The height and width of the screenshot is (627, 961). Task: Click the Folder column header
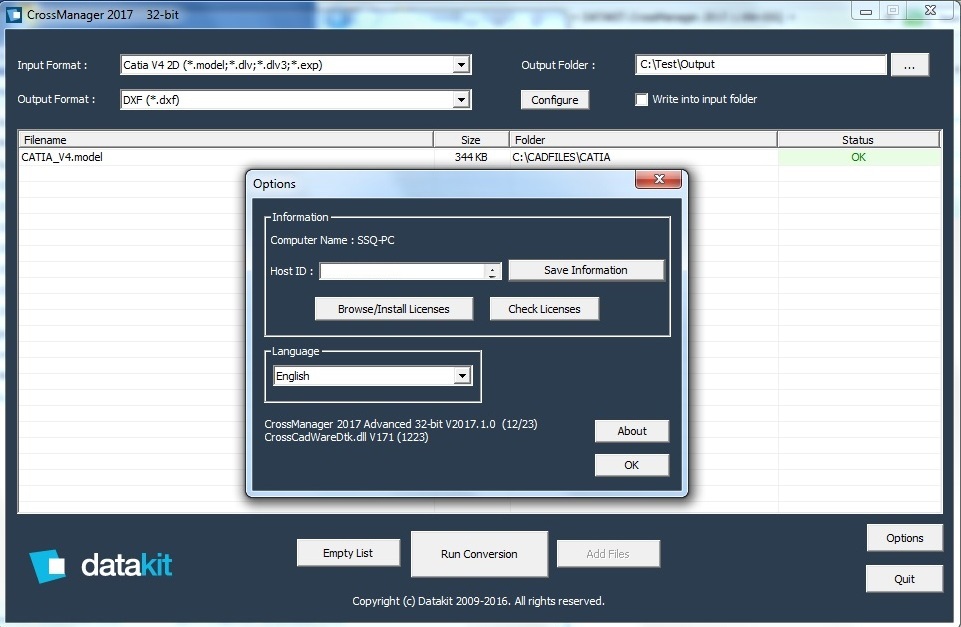(644, 140)
